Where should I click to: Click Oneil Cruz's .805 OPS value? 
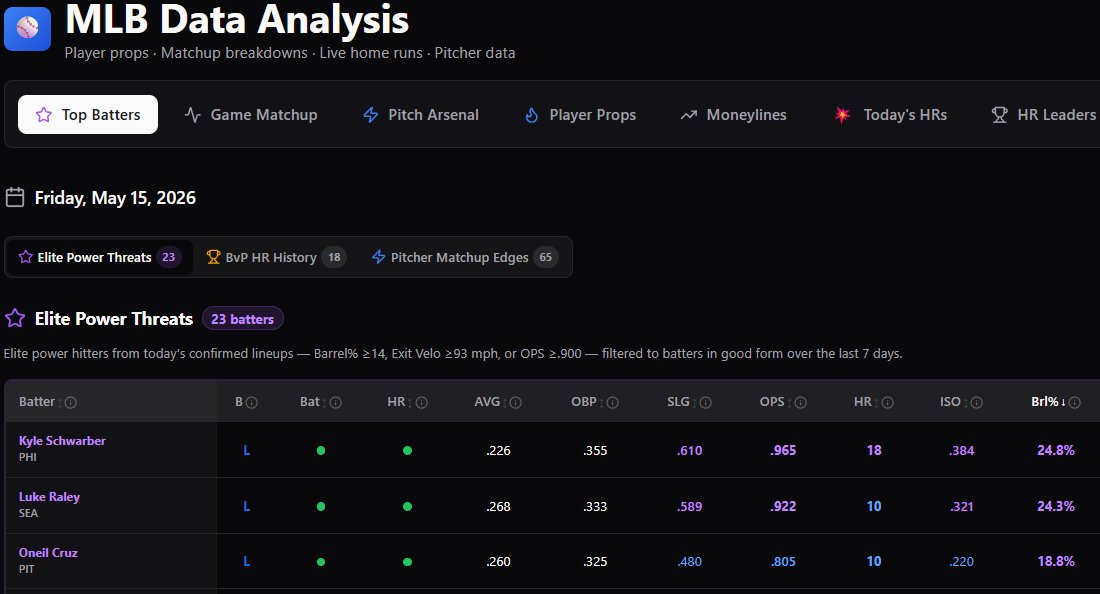coord(783,562)
